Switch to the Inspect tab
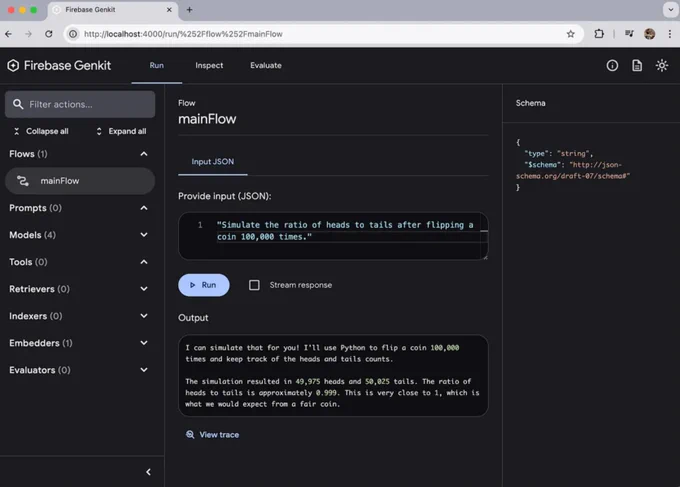This screenshot has width=680, height=487. [209, 65]
